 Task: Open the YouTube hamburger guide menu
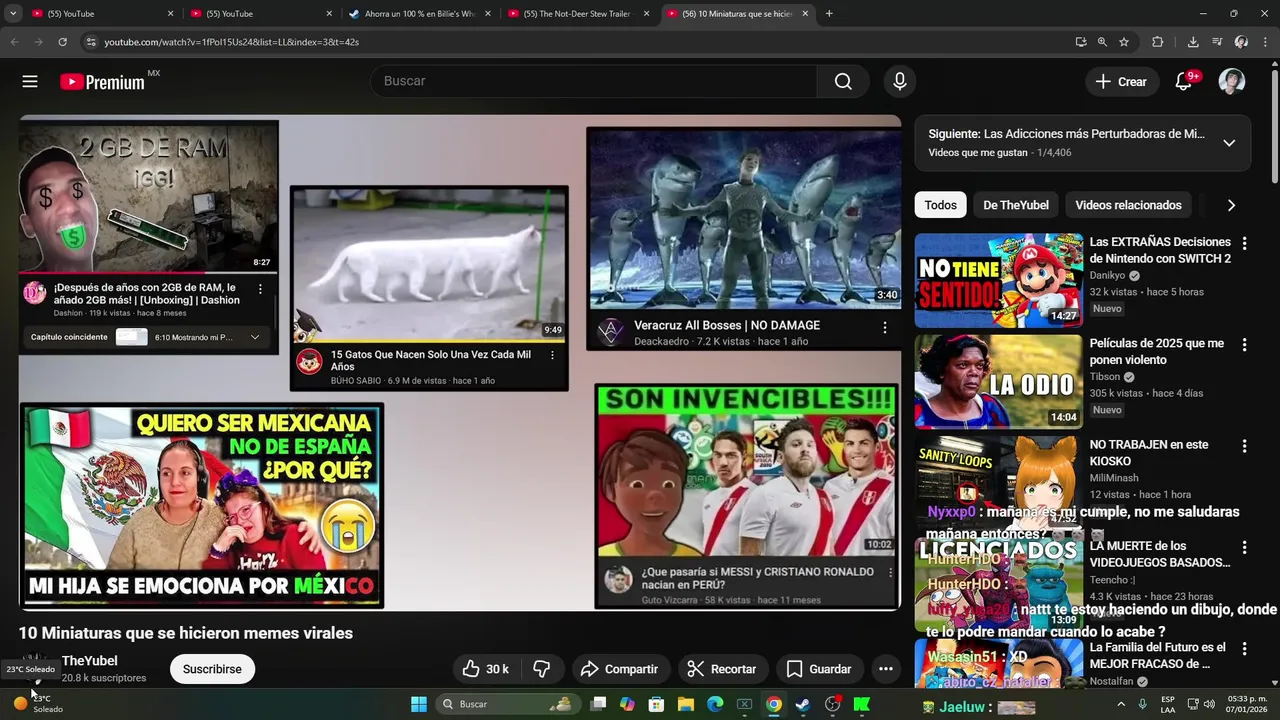point(30,82)
